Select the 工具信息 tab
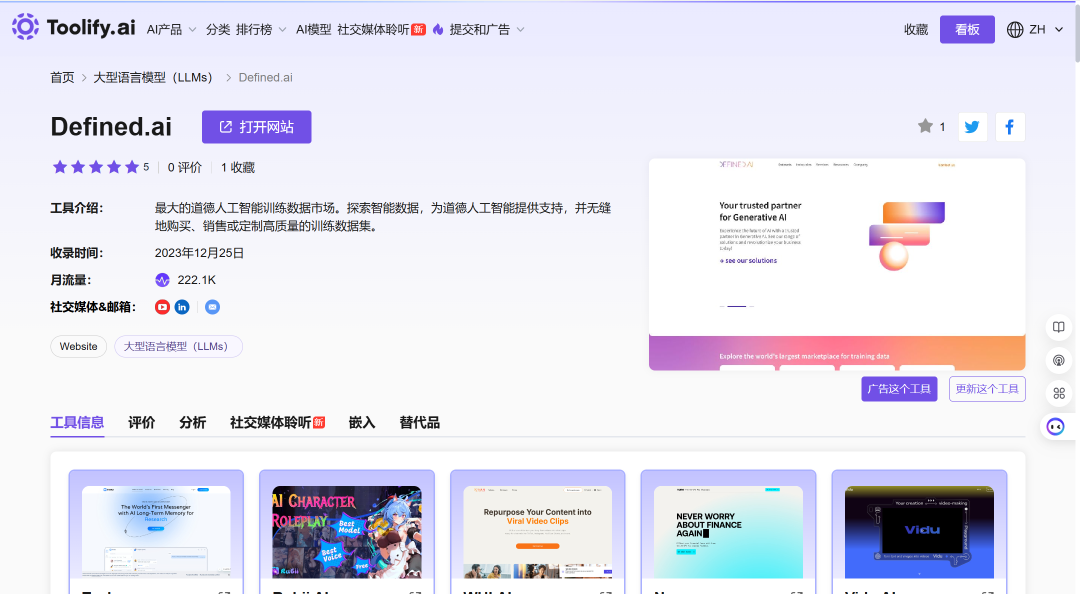1080x594 pixels. pyautogui.click(x=77, y=422)
